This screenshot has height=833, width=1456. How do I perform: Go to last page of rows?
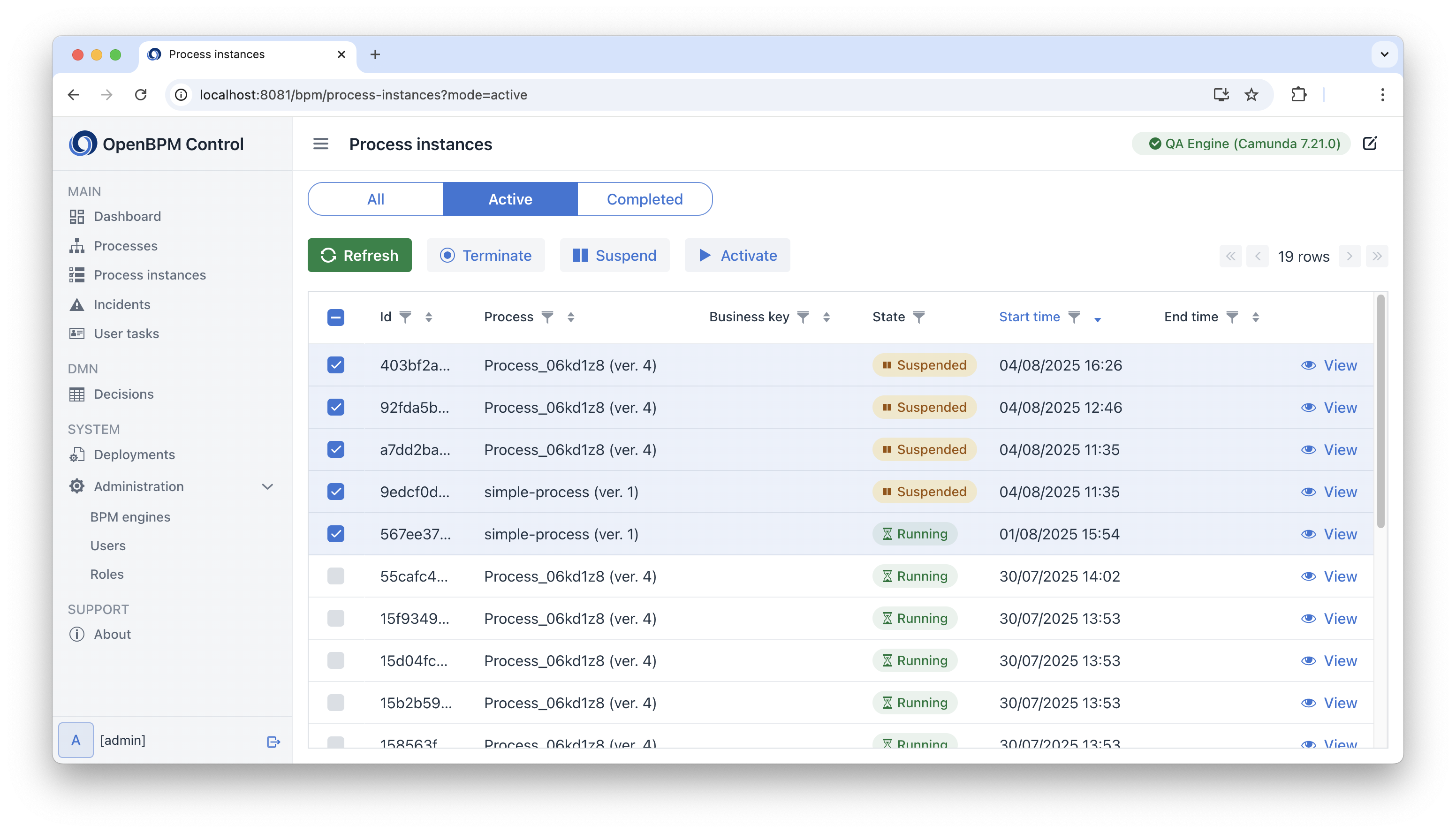pos(1376,256)
